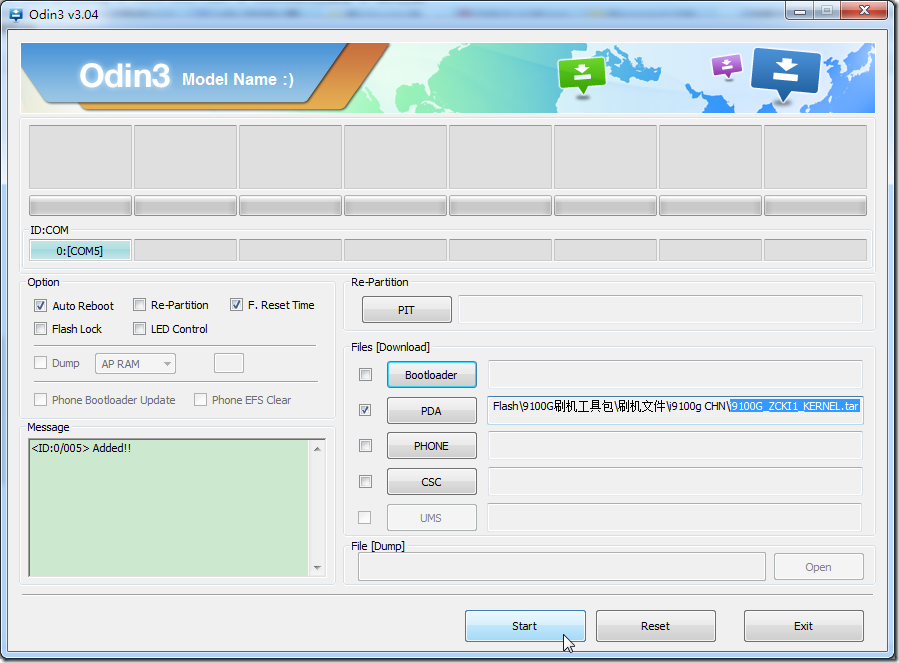Enable the LED Control checkbox

coord(139,329)
